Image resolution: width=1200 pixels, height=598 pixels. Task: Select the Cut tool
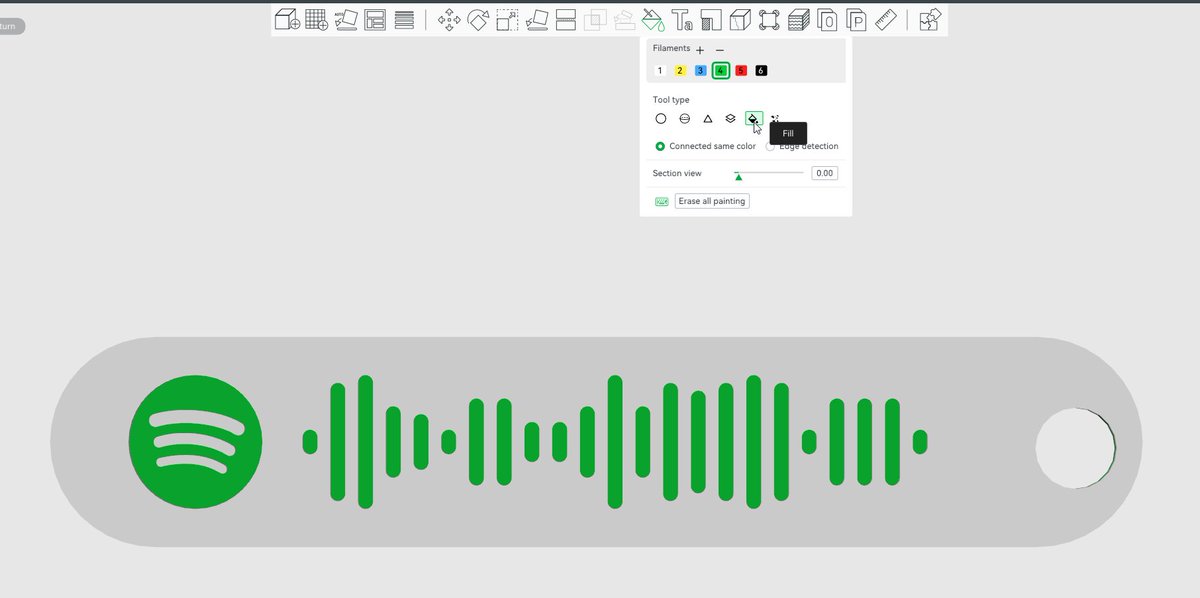565,20
